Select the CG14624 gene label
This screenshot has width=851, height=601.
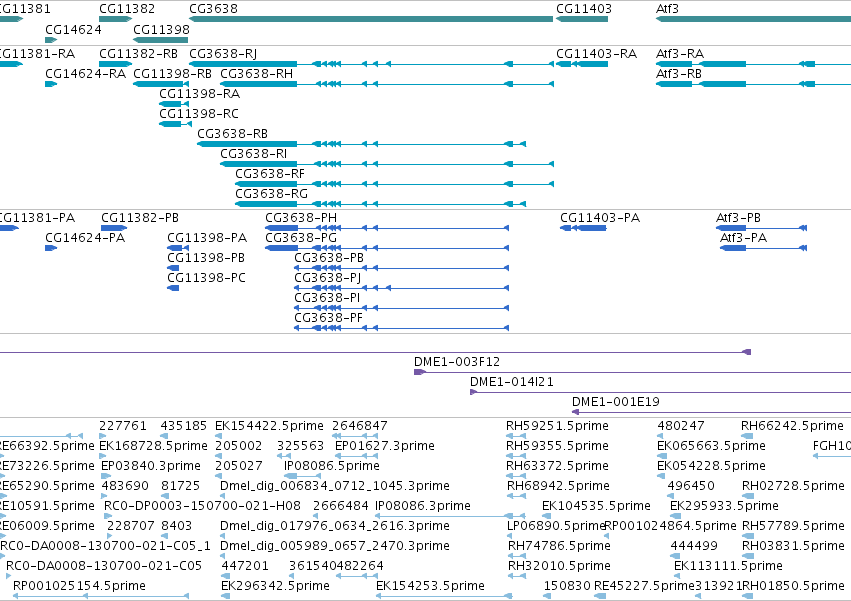pos(73,29)
